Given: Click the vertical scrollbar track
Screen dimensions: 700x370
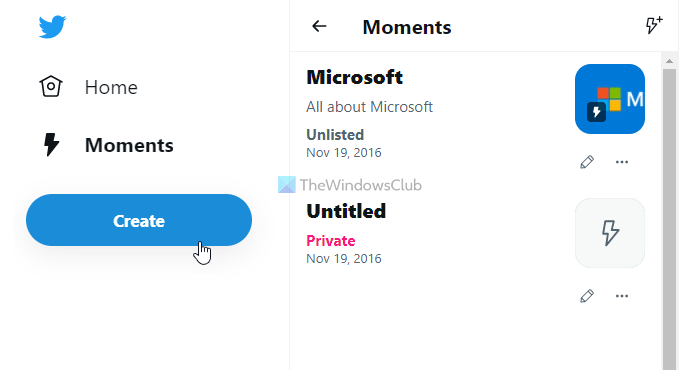Looking at the screenshot, I should tap(669, 219).
